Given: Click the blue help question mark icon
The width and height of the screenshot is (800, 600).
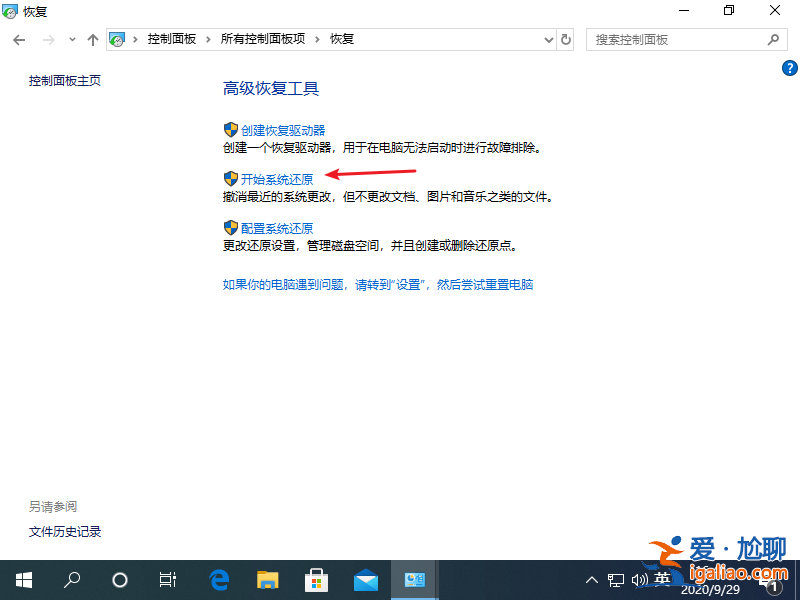Looking at the screenshot, I should (789, 68).
